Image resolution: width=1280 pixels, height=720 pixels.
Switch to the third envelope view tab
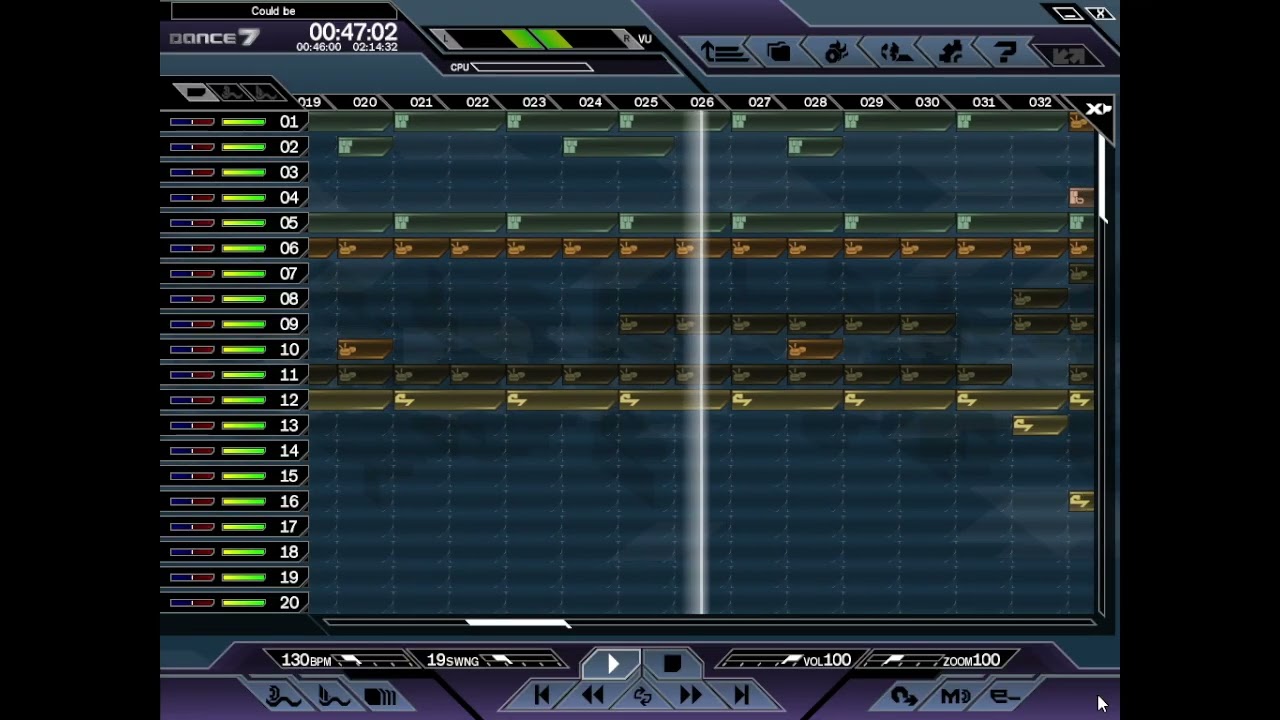pos(265,93)
